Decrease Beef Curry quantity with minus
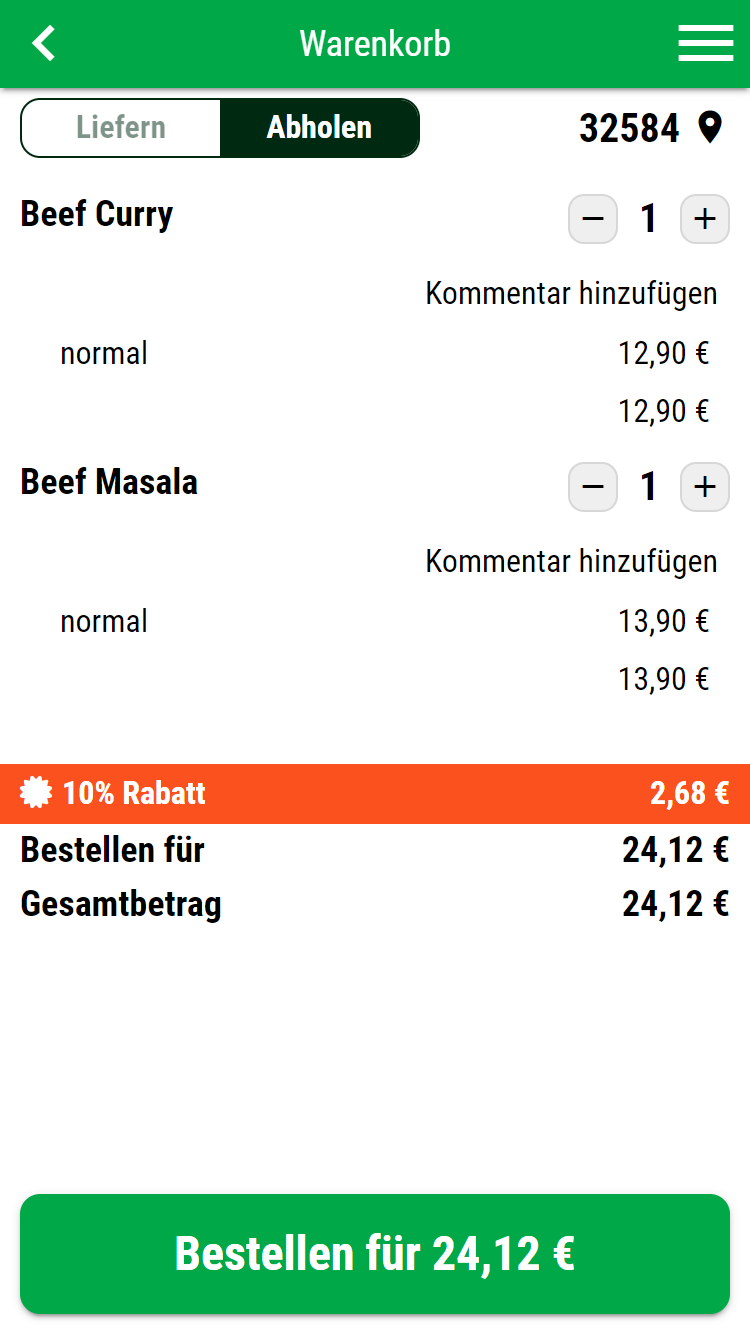The image size is (750, 1334). [593, 219]
